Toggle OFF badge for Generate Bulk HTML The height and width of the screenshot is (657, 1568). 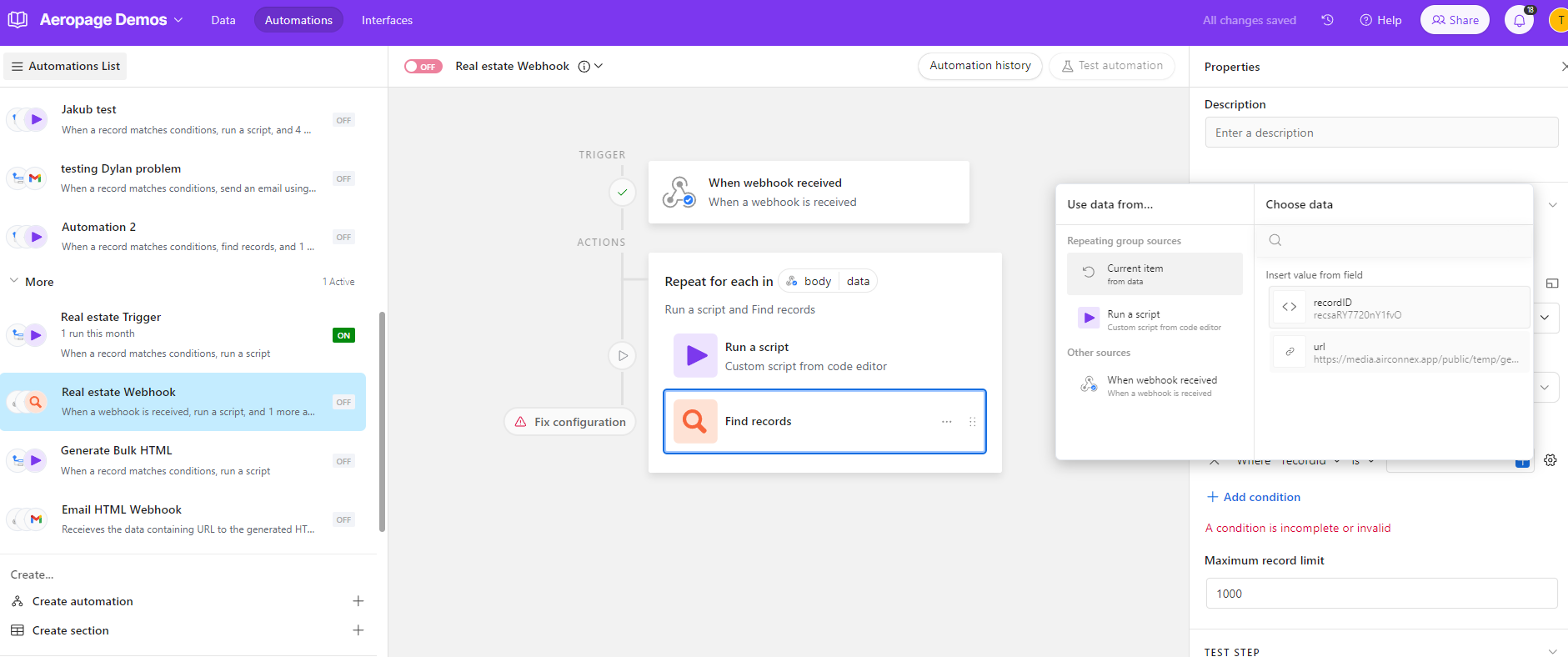(x=343, y=461)
